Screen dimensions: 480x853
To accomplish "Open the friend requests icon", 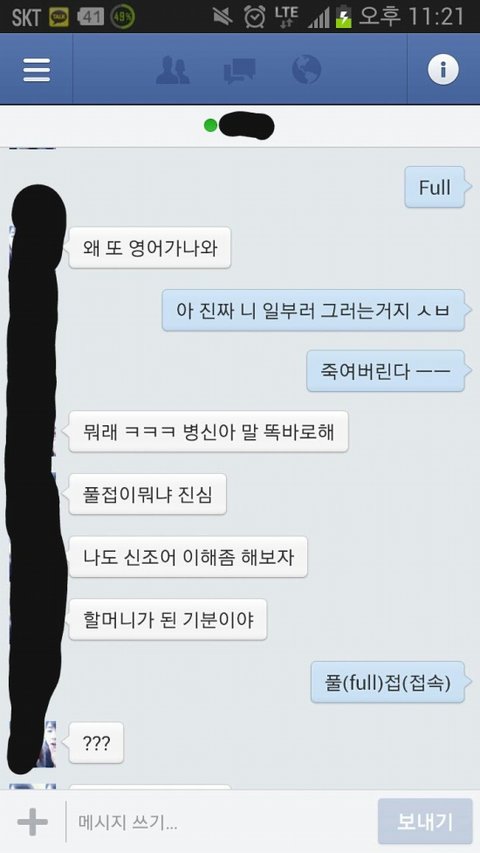I will pyautogui.click(x=173, y=70).
